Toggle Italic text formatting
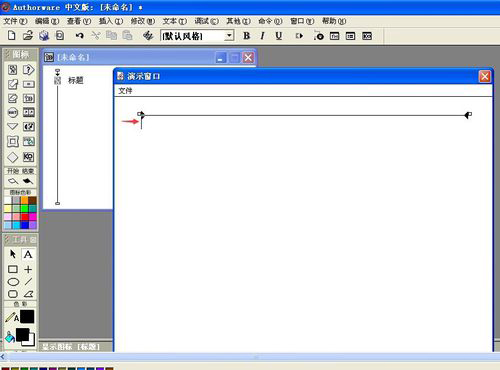500x370 pixels. coord(262,36)
